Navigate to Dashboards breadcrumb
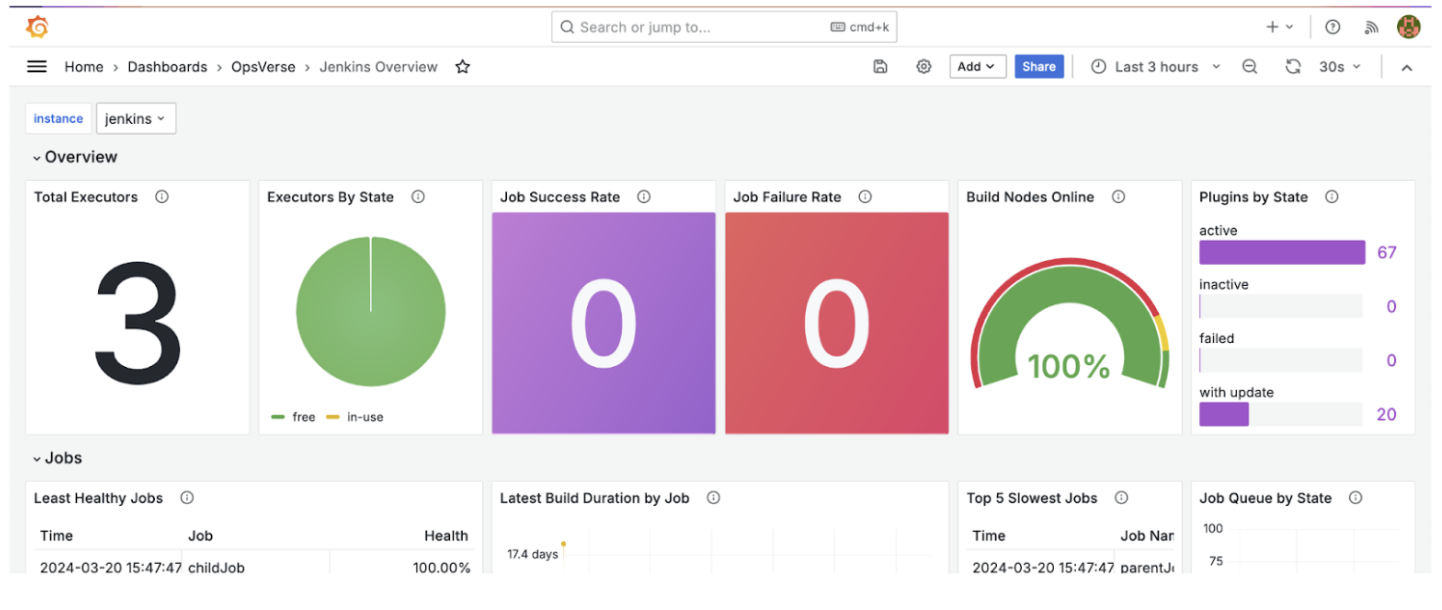Screen dimensions: 1442x610 (167, 66)
